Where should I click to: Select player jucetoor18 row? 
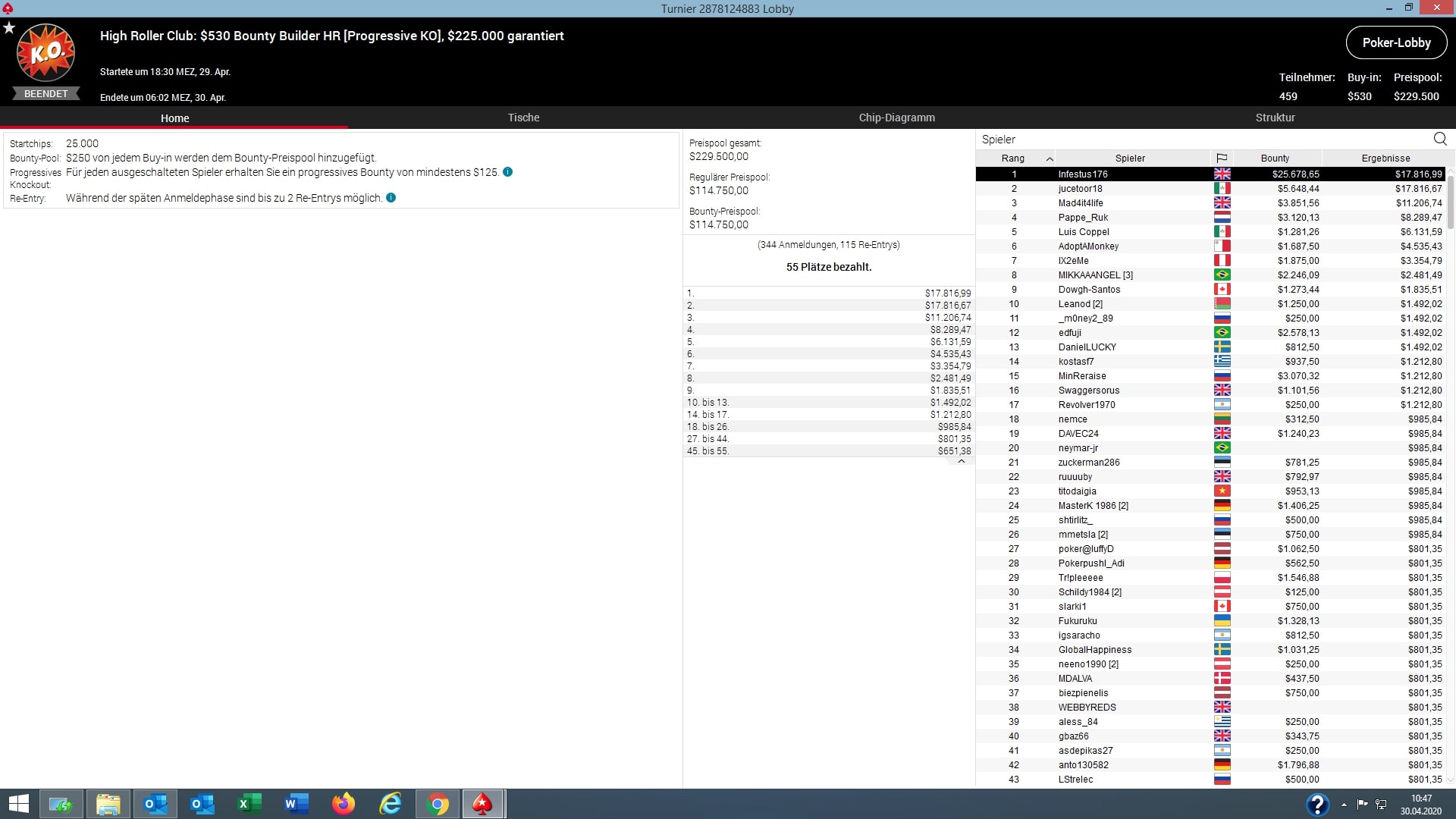tap(1081, 189)
